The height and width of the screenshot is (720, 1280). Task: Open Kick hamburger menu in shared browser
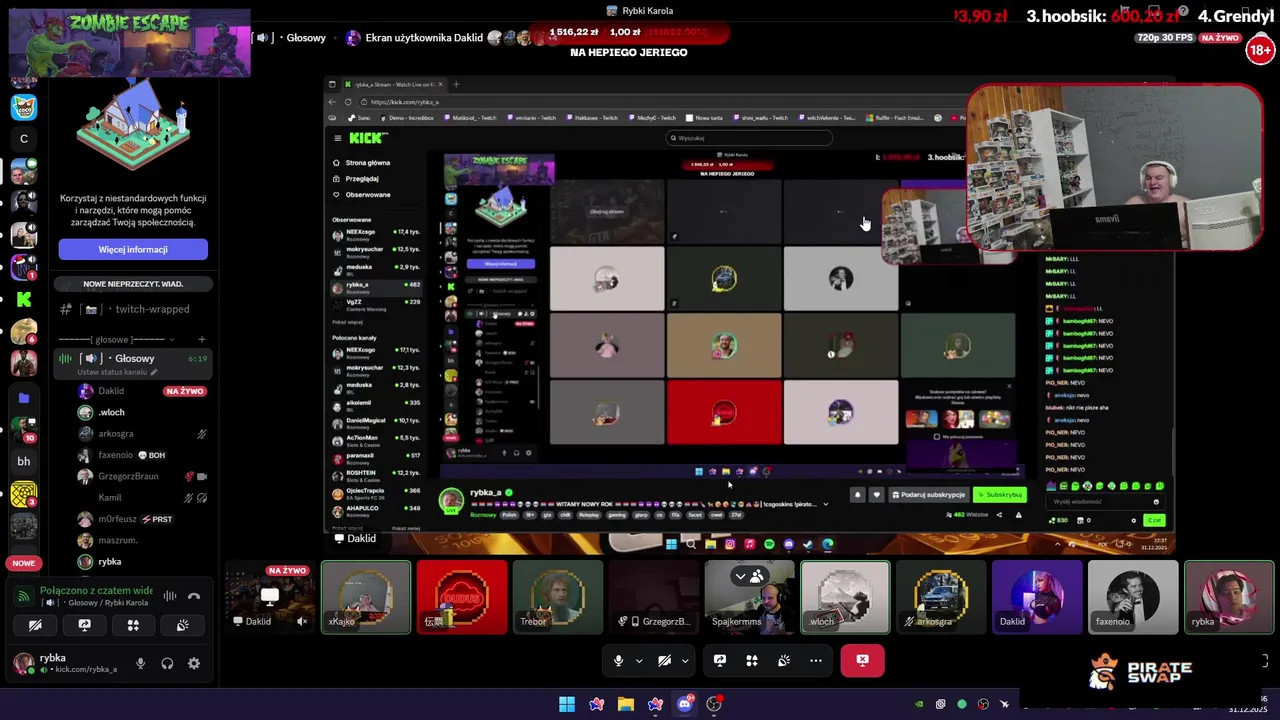(x=338, y=138)
